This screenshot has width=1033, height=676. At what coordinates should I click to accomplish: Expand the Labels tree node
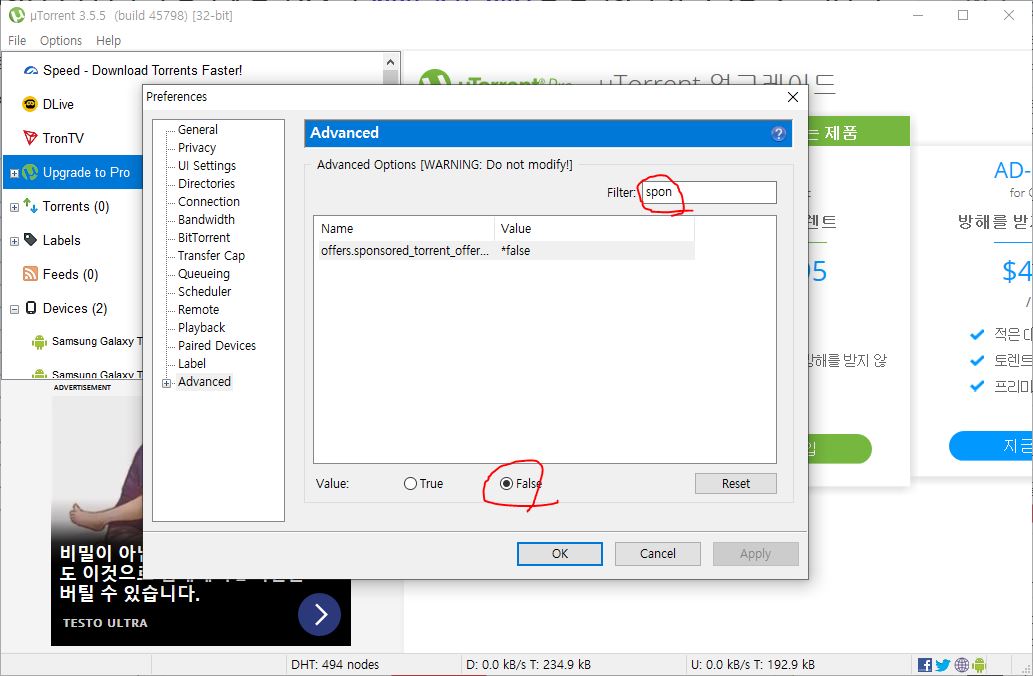coord(14,241)
